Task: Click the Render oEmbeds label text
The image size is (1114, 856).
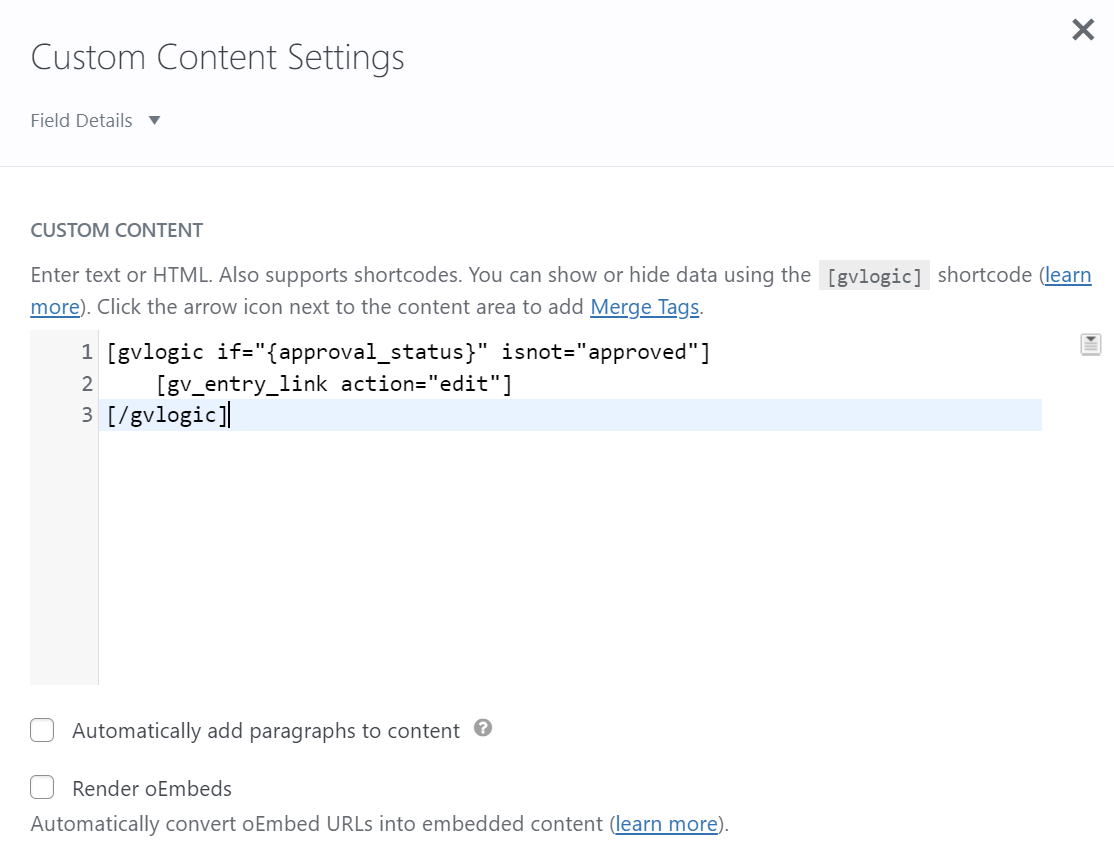Action: 152,789
